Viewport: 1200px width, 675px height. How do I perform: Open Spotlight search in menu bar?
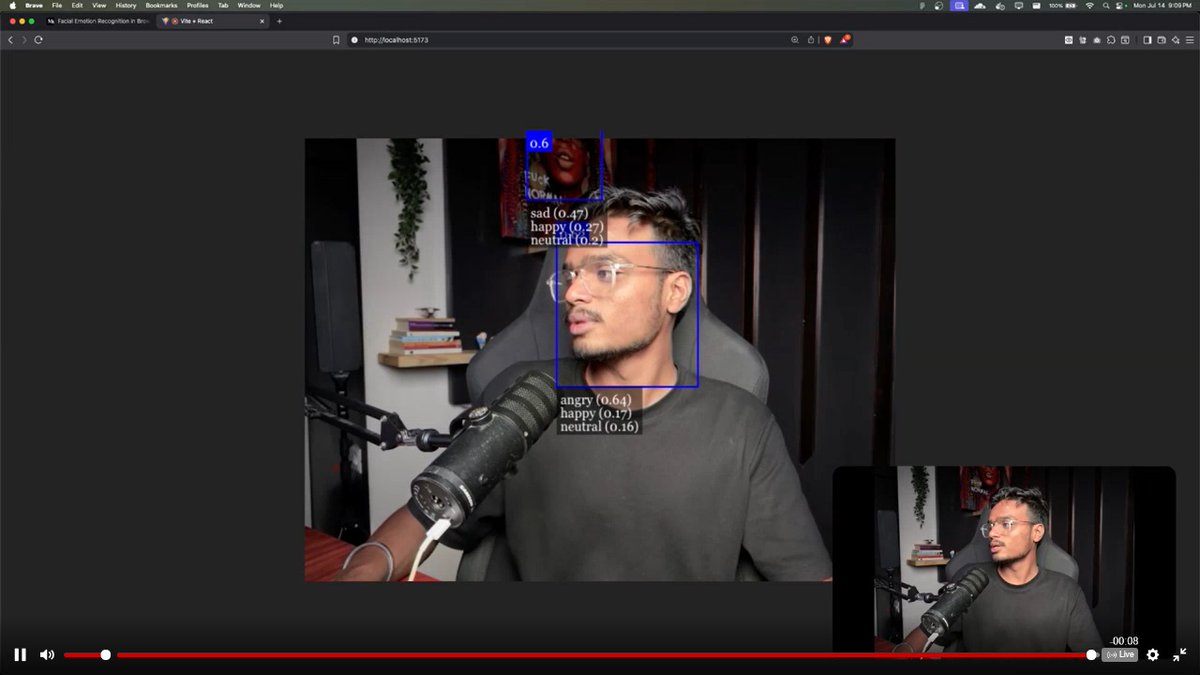click(x=1106, y=5)
